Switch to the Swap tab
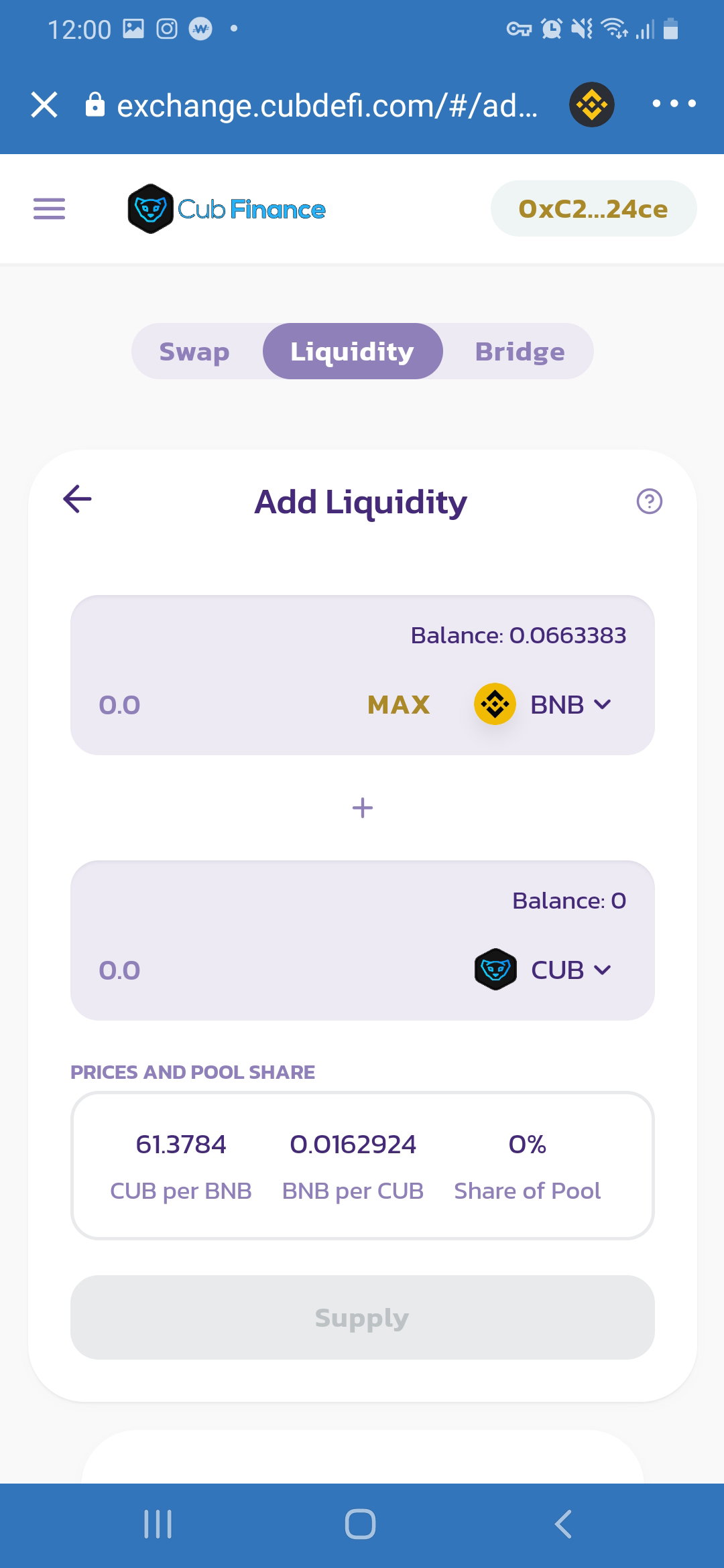The width and height of the screenshot is (724, 1568). click(194, 351)
